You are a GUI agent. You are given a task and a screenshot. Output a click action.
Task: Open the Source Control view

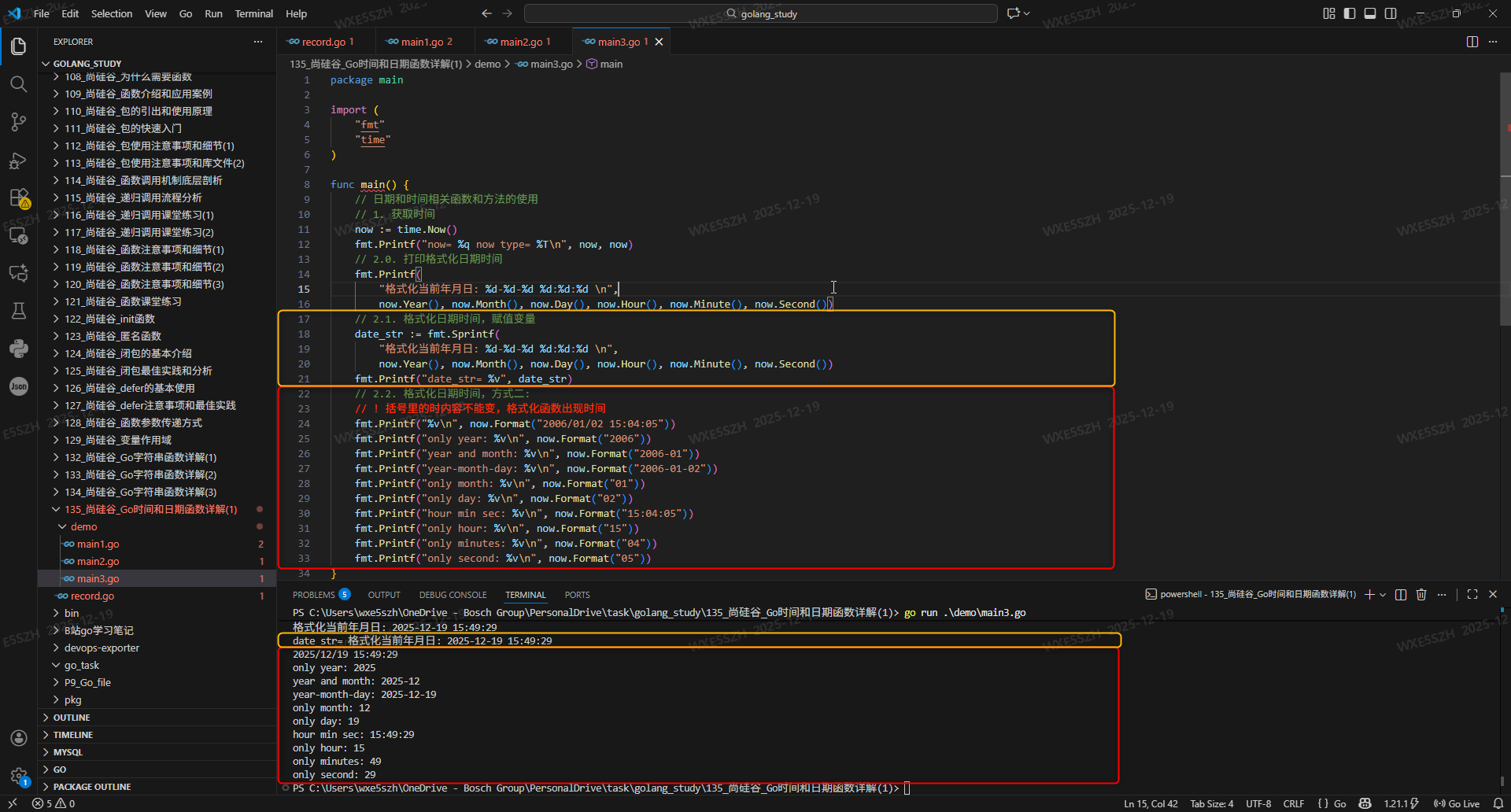tap(19, 122)
